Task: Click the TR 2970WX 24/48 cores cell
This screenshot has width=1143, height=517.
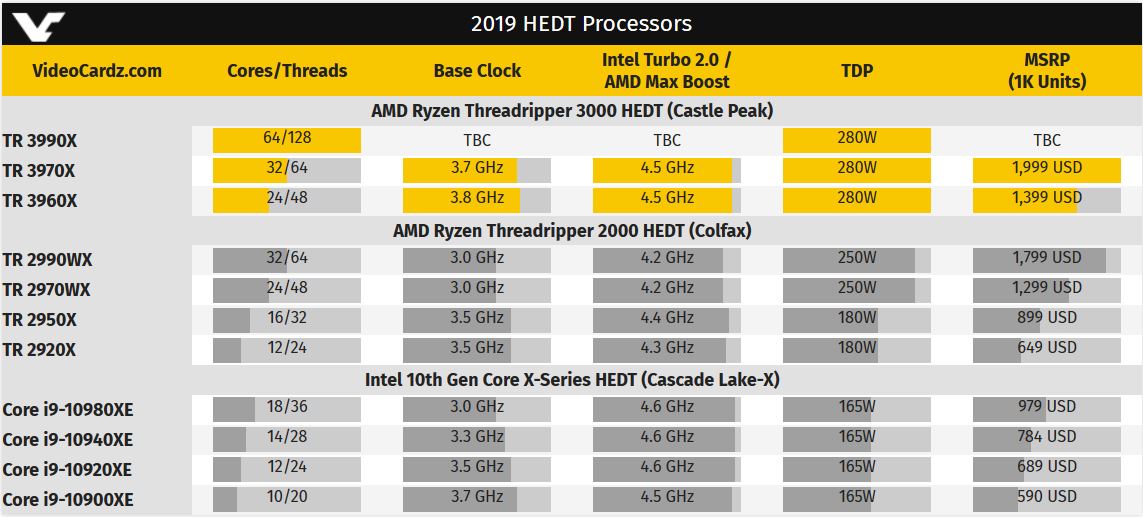Action: coord(287,289)
